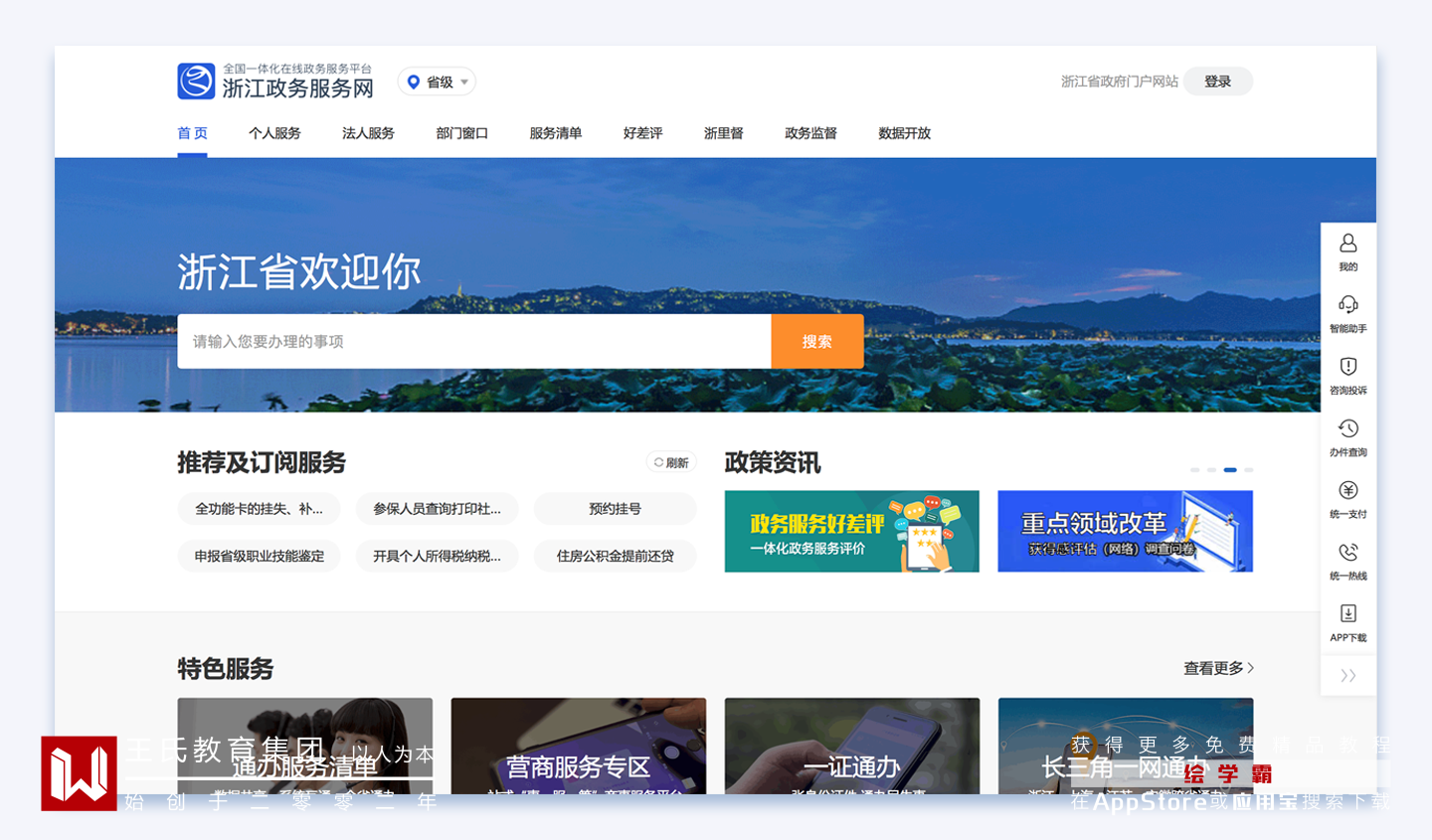Expand the 省级 region dropdown
The height and width of the screenshot is (840, 1432).
[437, 82]
